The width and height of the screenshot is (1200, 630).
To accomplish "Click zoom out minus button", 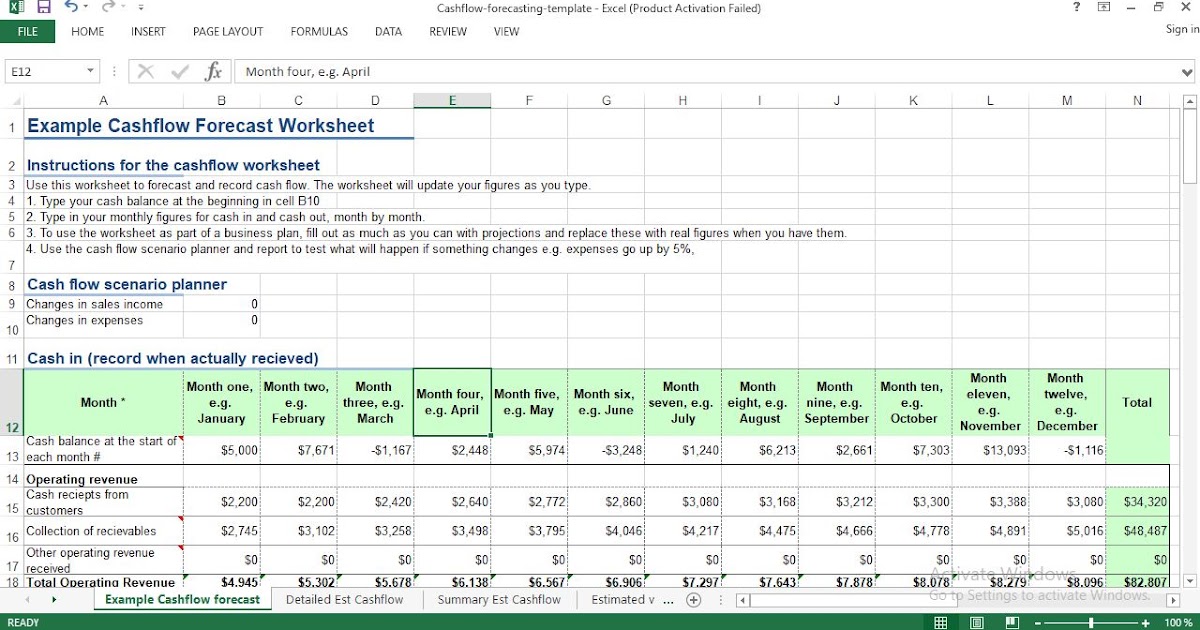I will coord(1040,622).
